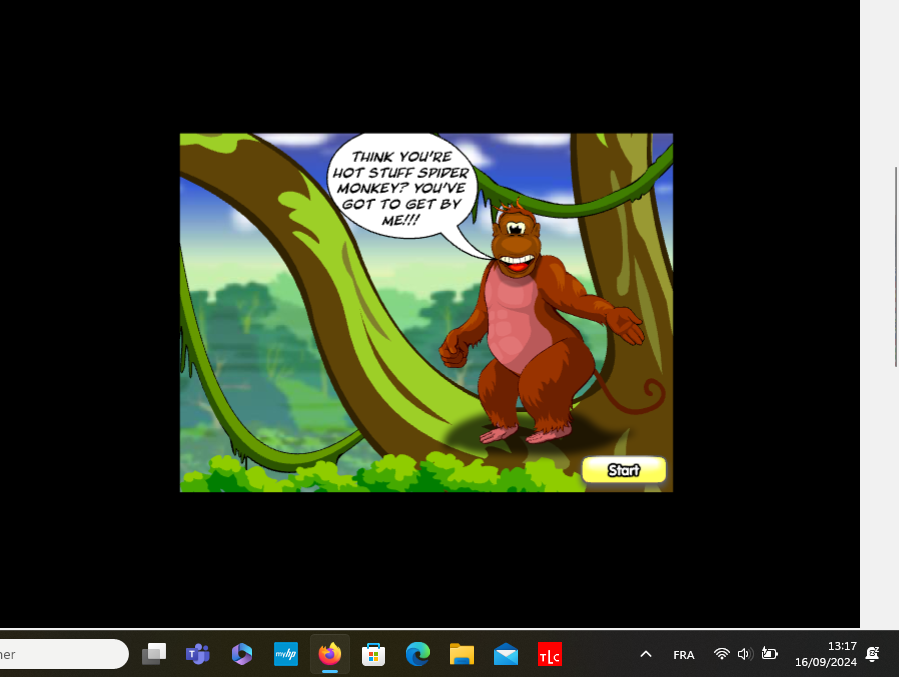Expand the hidden system tray icons
Image resolution: width=899 pixels, height=677 pixels.
(646, 654)
